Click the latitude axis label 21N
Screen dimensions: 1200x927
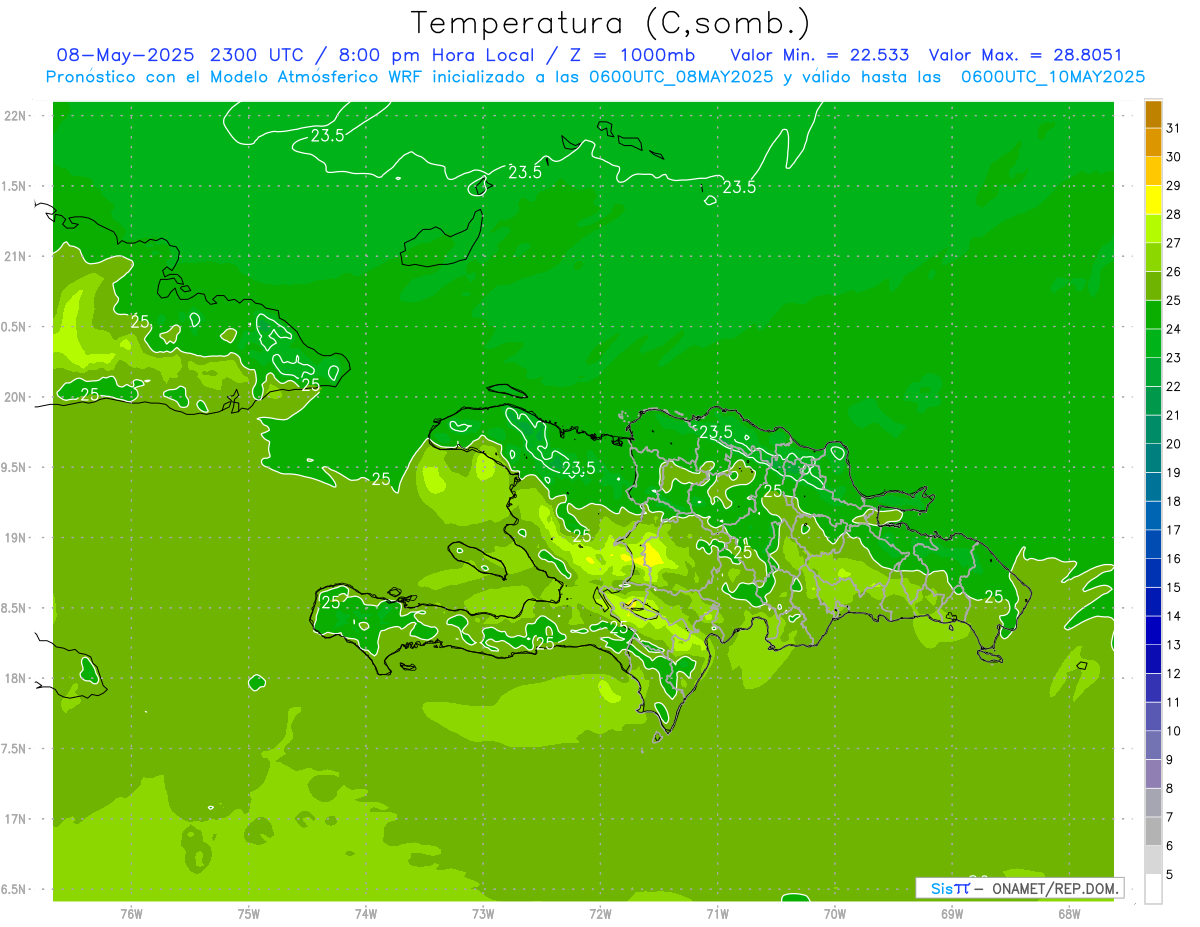click(x=16, y=256)
